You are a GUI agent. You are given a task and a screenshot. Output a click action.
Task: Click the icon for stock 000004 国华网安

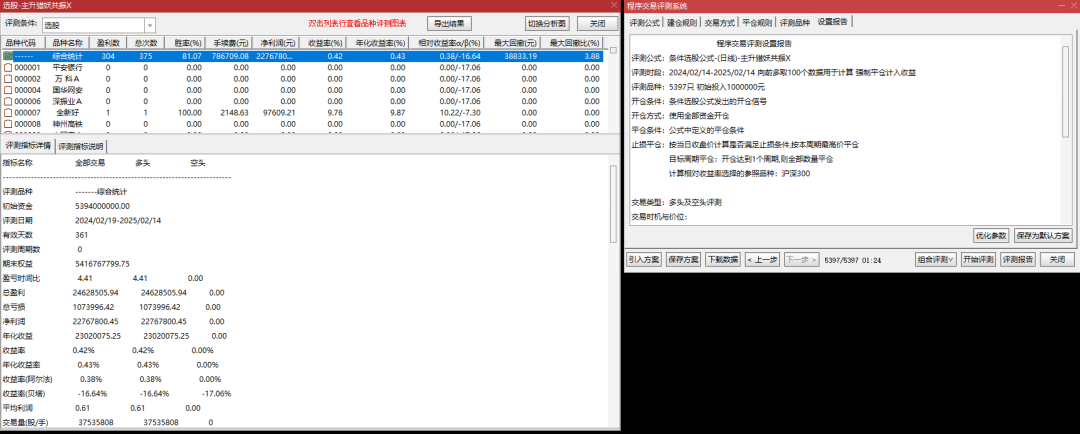point(8,90)
